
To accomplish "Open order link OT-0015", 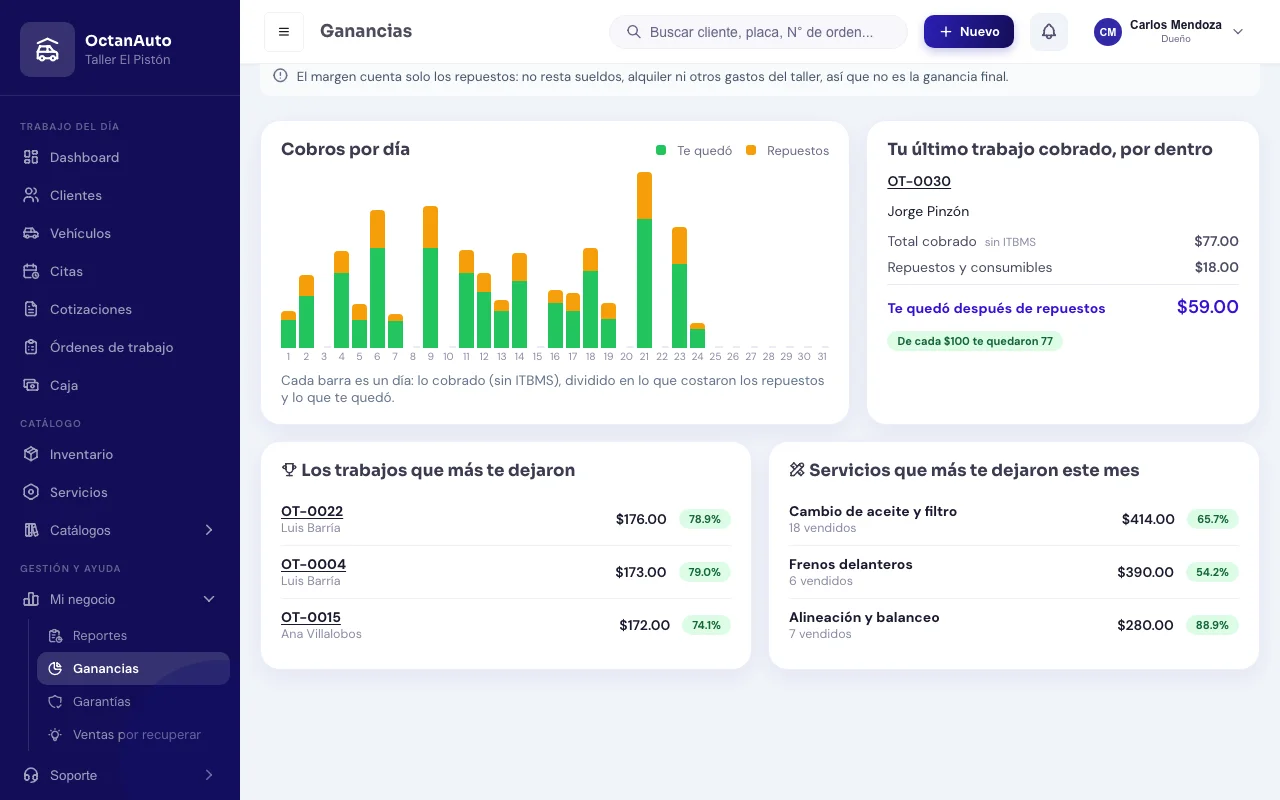I will [x=311, y=617].
